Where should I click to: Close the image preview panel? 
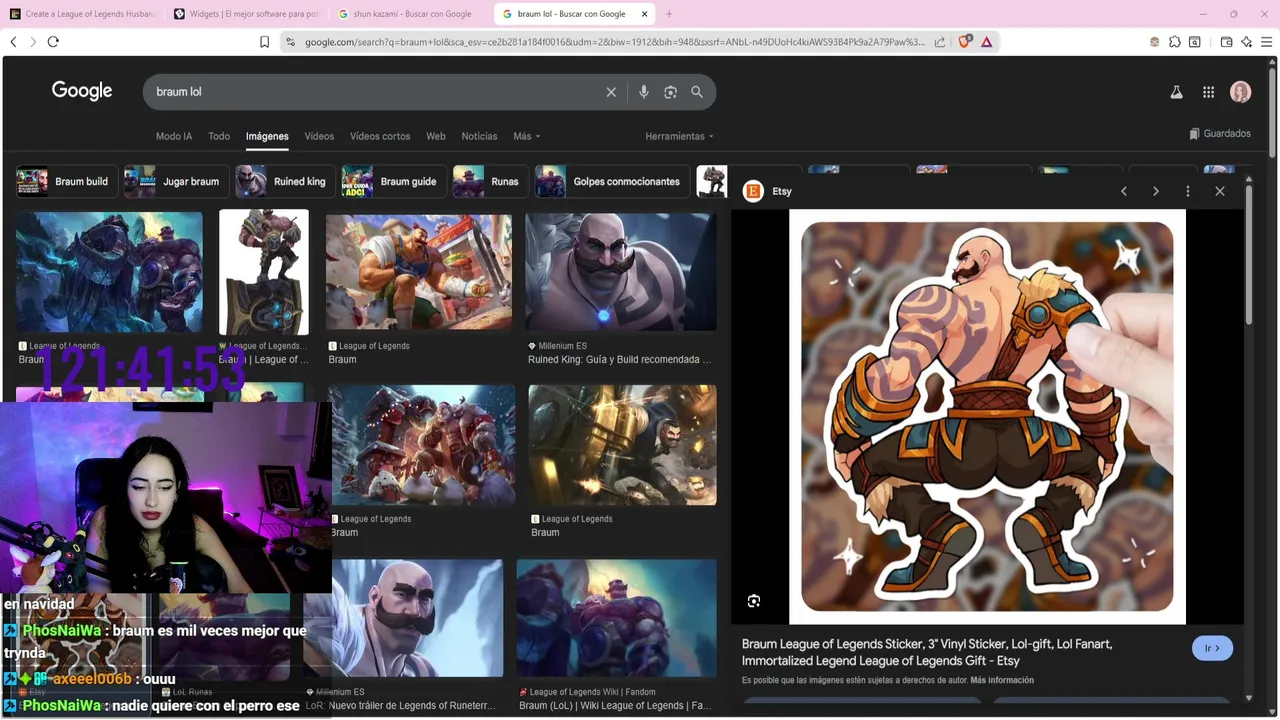point(1220,191)
